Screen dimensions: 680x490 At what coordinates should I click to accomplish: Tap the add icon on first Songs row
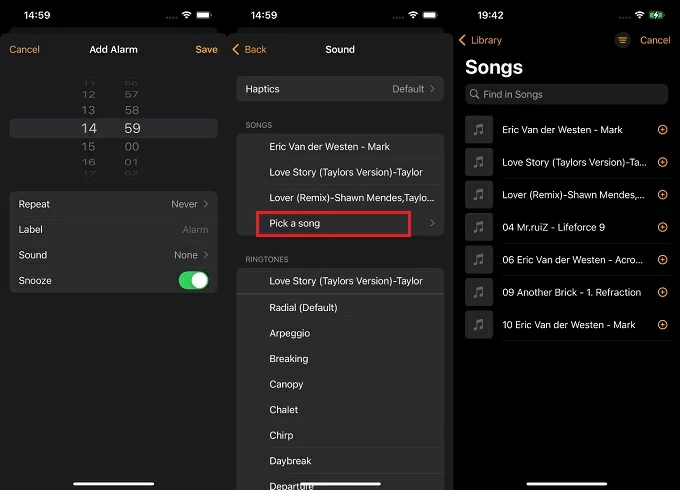[662, 130]
